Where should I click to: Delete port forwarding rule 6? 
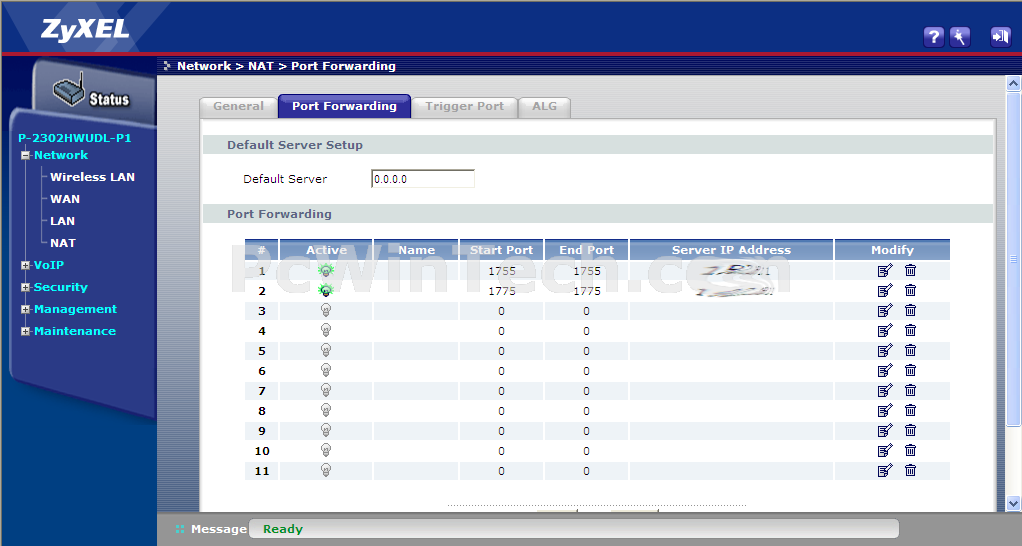click(911, 370)
